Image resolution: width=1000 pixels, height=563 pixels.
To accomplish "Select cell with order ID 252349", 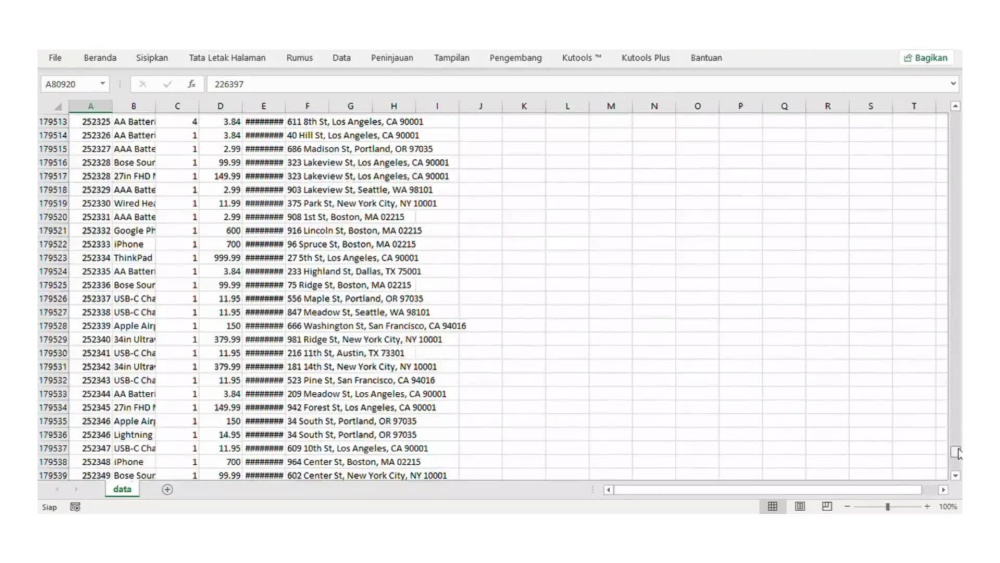I will pyautogui.click(x=91, y=475).
